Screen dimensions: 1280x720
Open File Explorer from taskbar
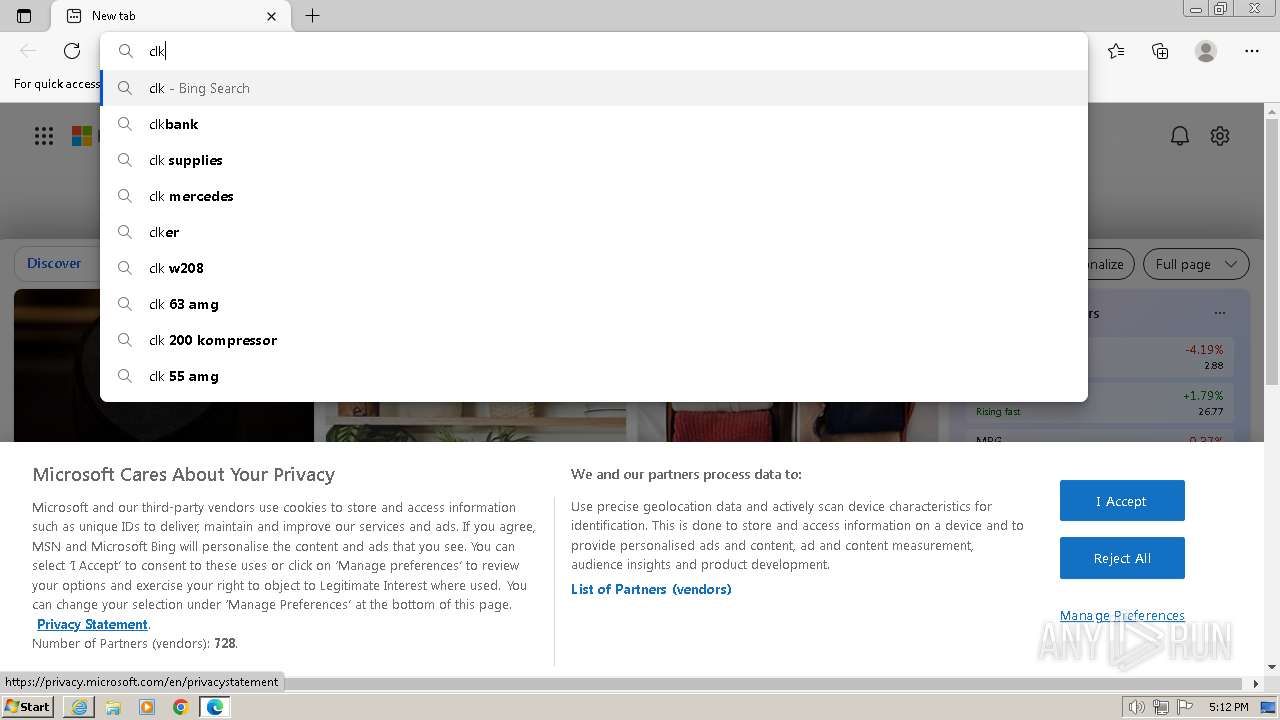coord(113,707)
